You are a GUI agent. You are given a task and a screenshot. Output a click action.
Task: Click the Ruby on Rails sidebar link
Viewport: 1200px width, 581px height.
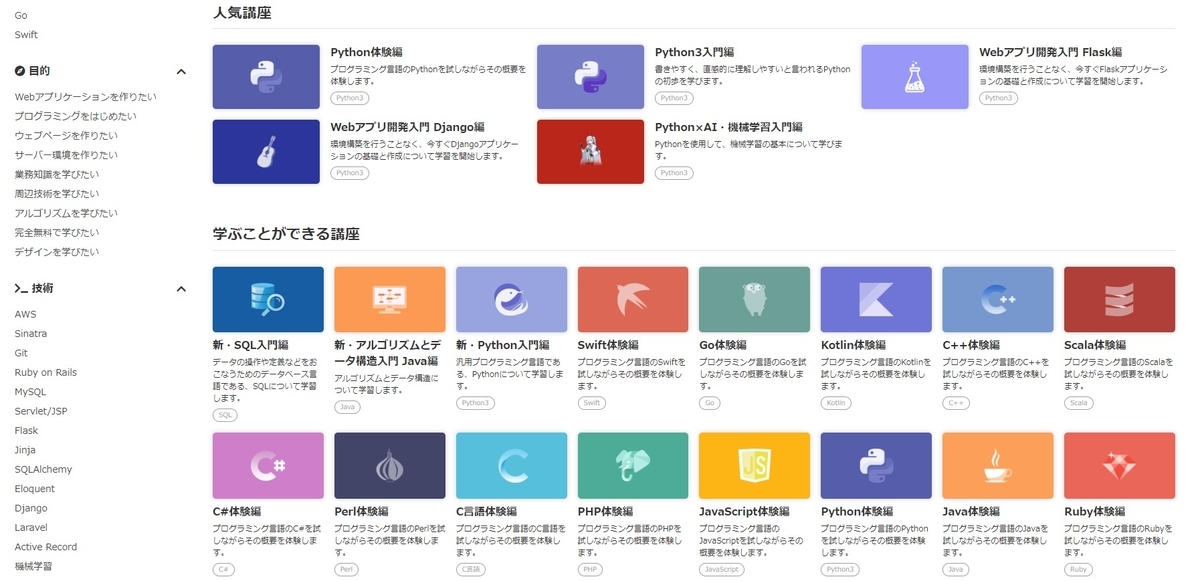(47, 372)
